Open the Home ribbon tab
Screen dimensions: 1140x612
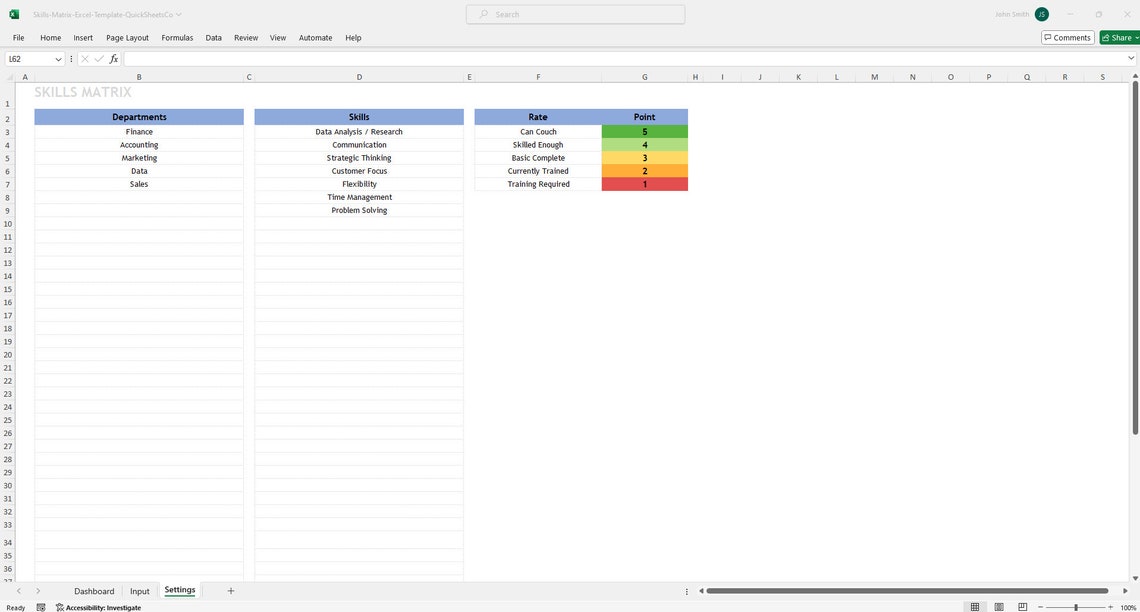pyautogui.click(x=50, y=38)
